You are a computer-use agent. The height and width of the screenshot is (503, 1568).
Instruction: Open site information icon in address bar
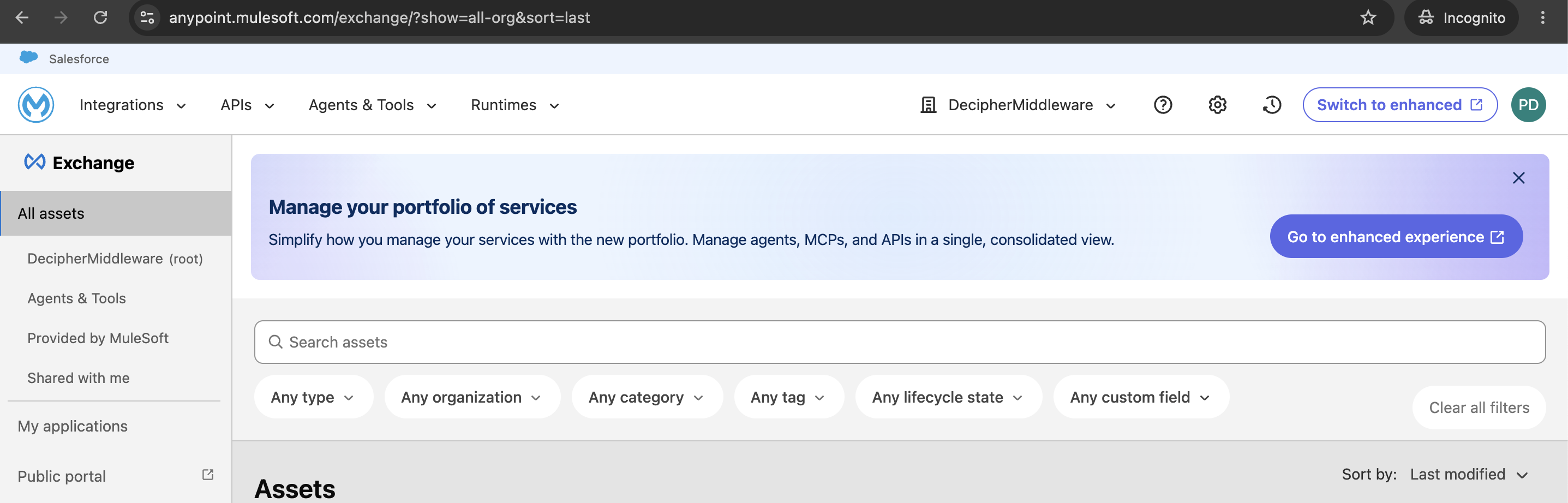point(147,17)
